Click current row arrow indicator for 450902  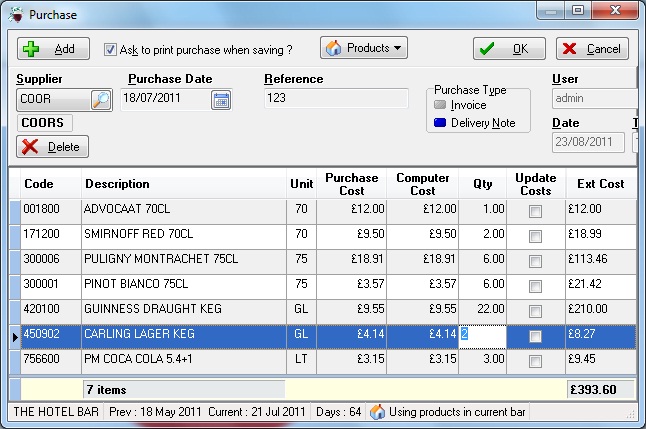click(15, 337)
